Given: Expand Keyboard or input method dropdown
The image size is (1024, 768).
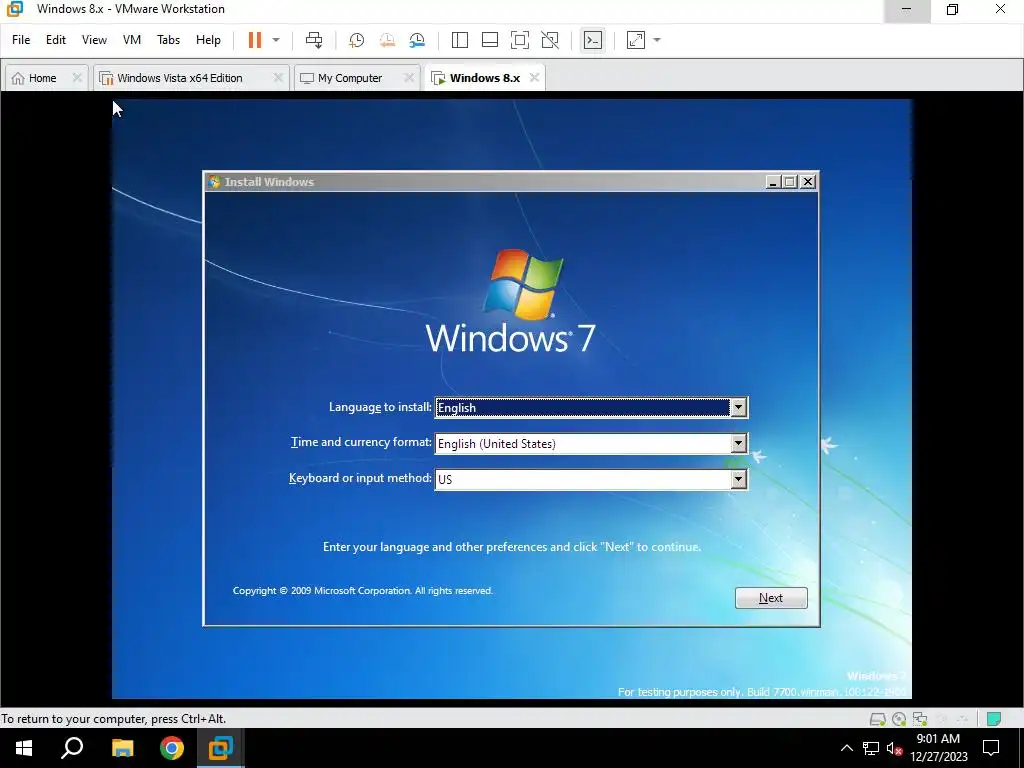Looking at the screenshot, I should [739, 479].
